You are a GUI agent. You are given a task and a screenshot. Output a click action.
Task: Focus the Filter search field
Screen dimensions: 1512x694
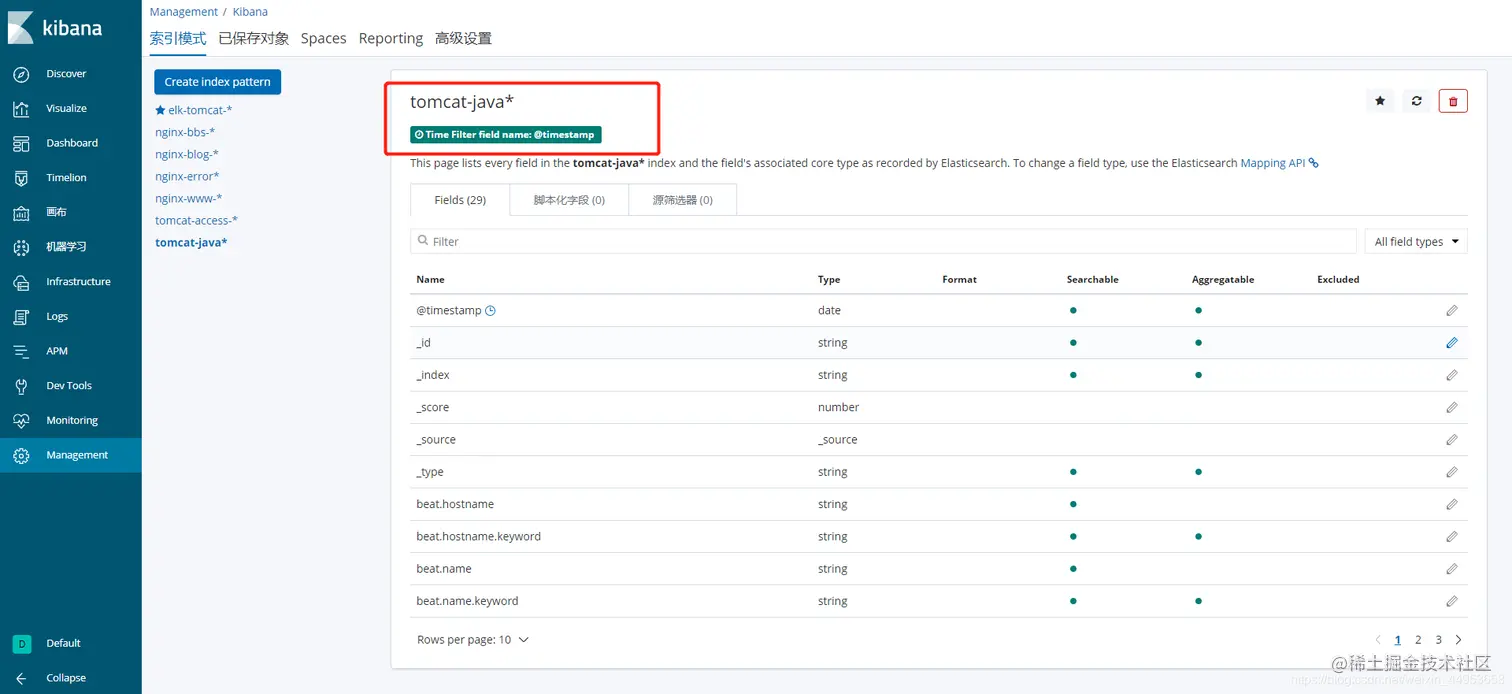[x=883, y=241]
